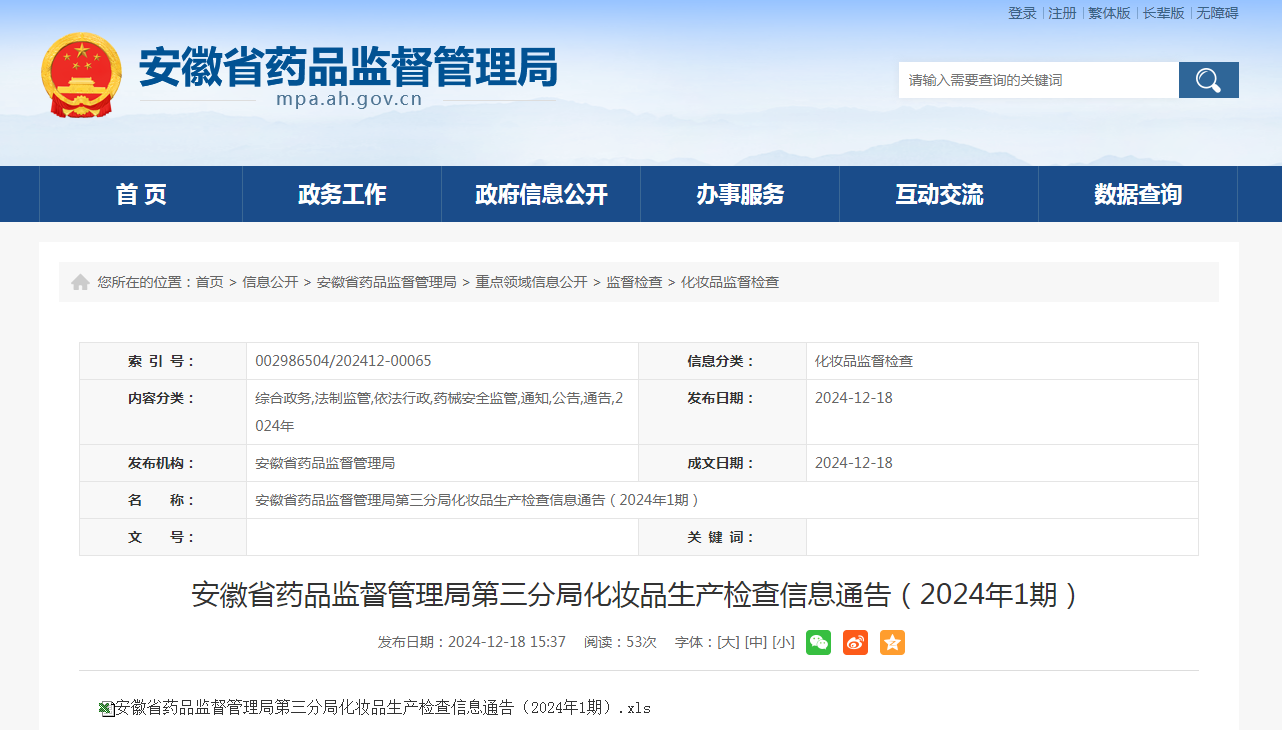Share the article via Weibo icon
1282x730 pixels.
[x=855, y=642]
